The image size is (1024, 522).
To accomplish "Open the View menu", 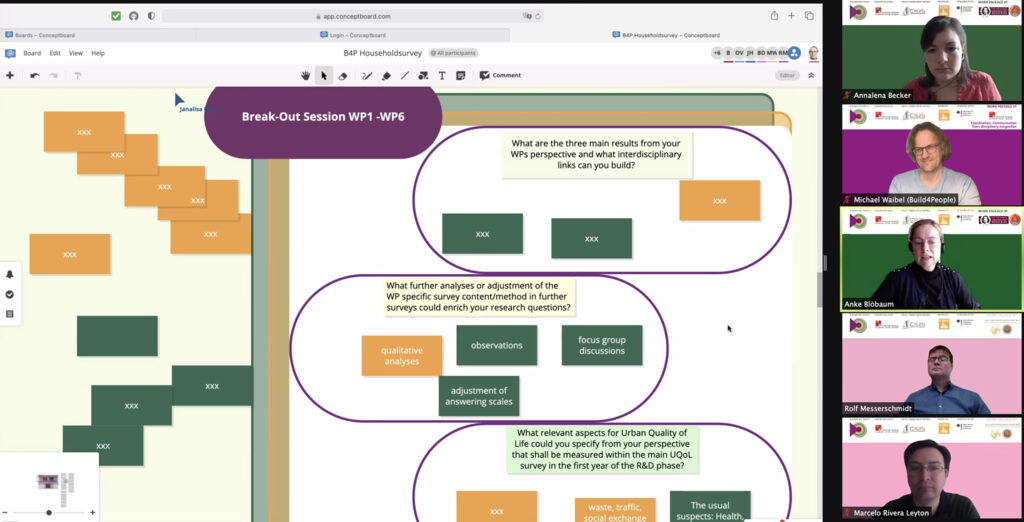I will tap(76, 54).
